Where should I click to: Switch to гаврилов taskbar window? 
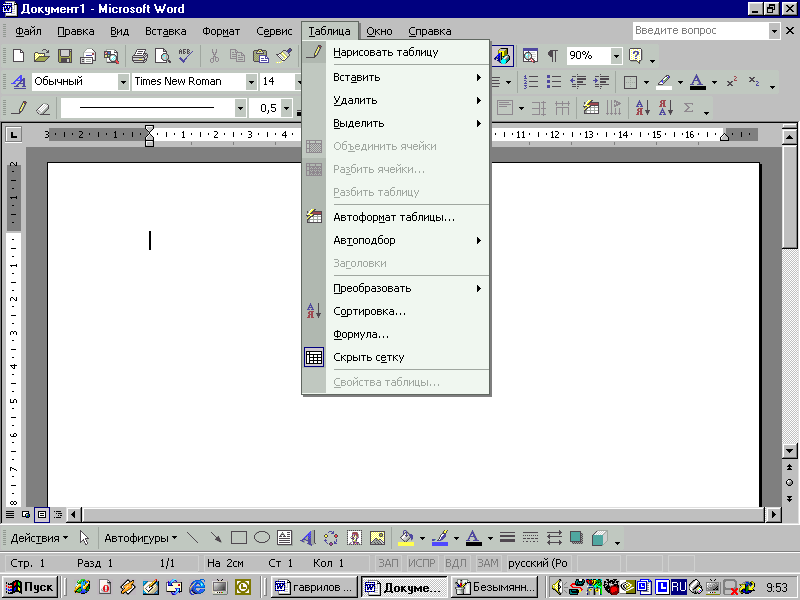tap(314, 587)
